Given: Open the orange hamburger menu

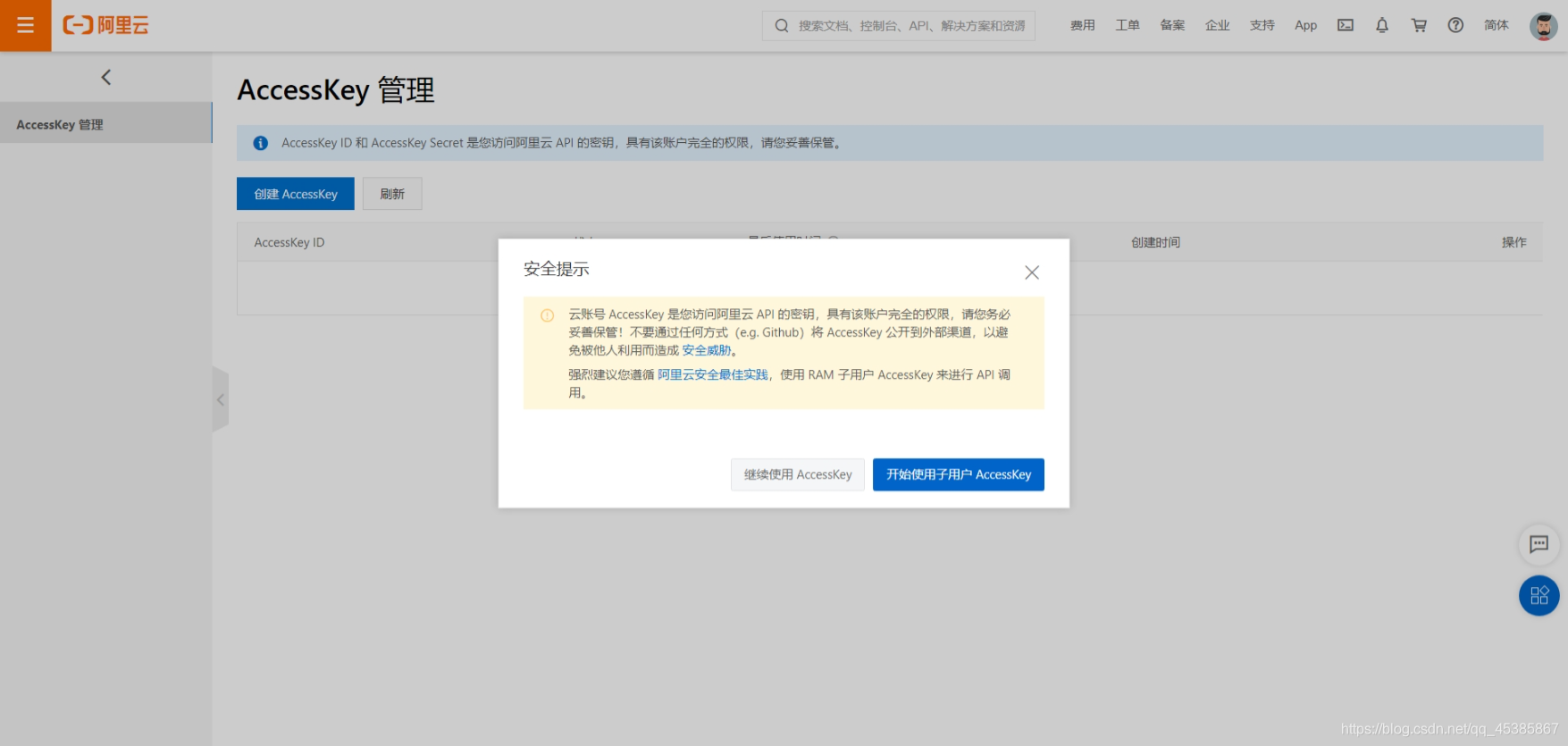Looking at the screenshot, I should (25, 25).
